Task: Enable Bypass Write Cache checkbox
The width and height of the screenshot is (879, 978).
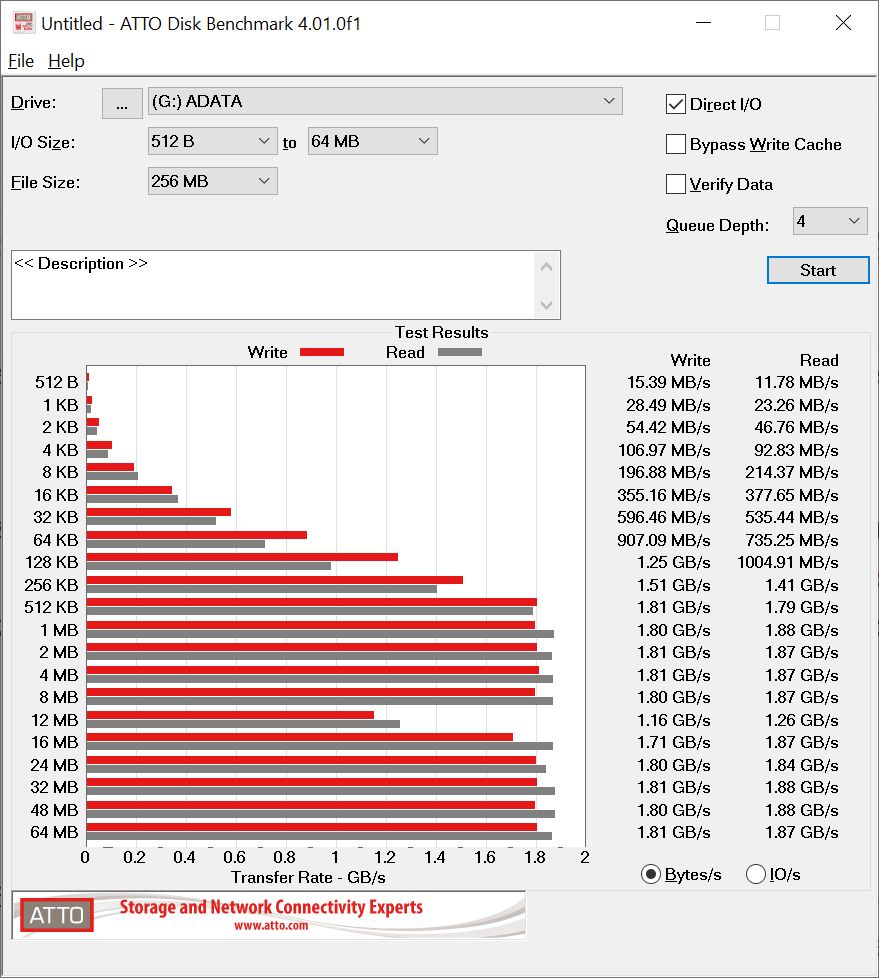Action: pos(676,144)
